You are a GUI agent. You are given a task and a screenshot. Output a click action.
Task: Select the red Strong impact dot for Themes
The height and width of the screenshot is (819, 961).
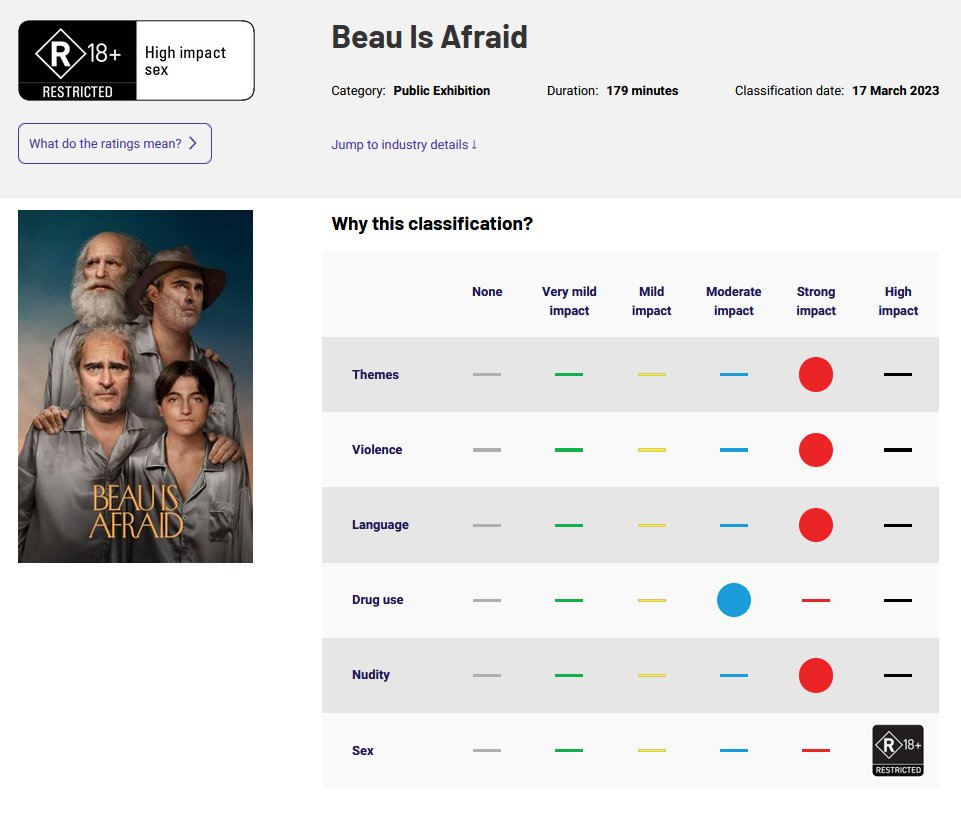click(x=815, y=374)
